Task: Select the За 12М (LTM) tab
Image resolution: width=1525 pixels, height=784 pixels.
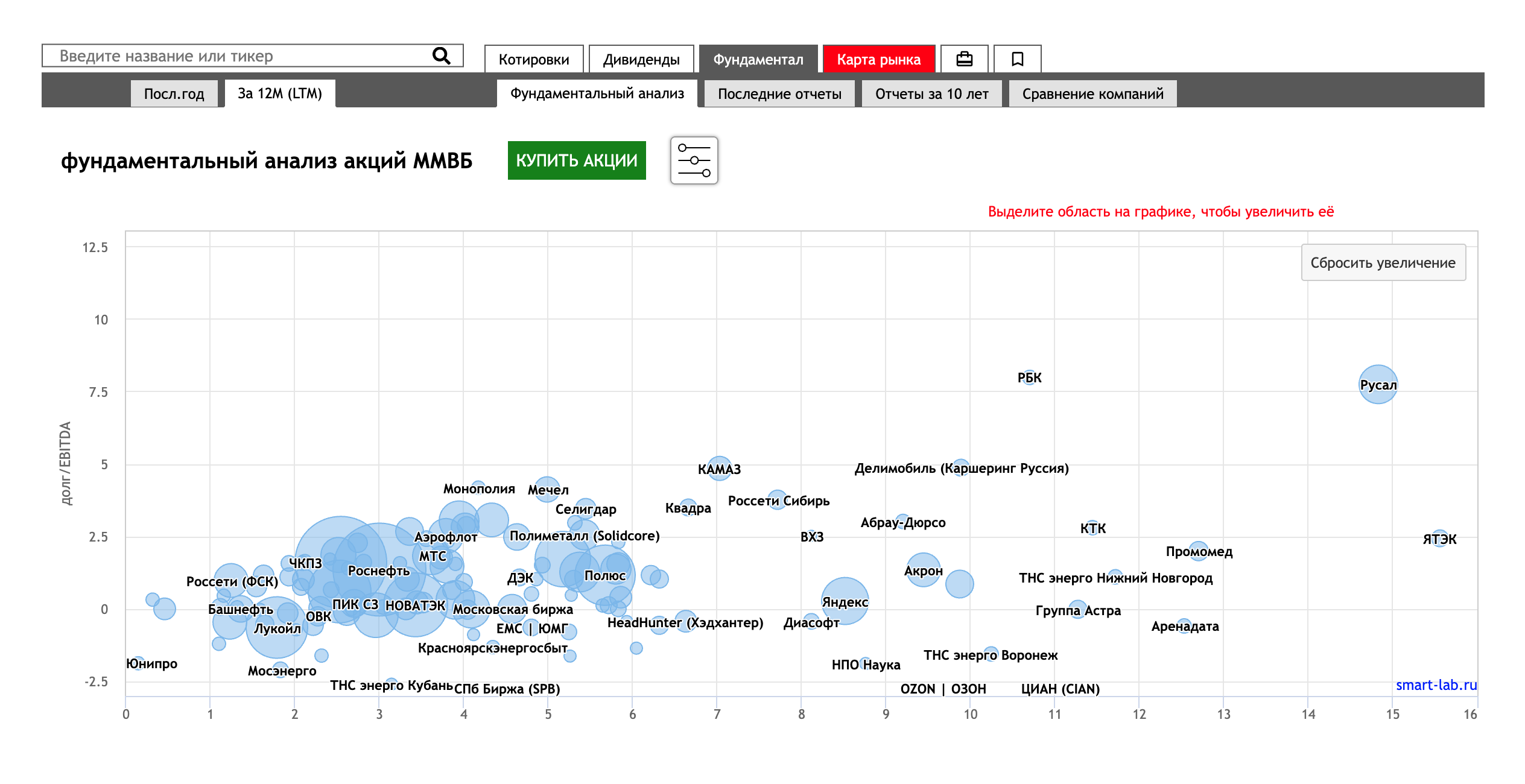Action: click(280, 93)
